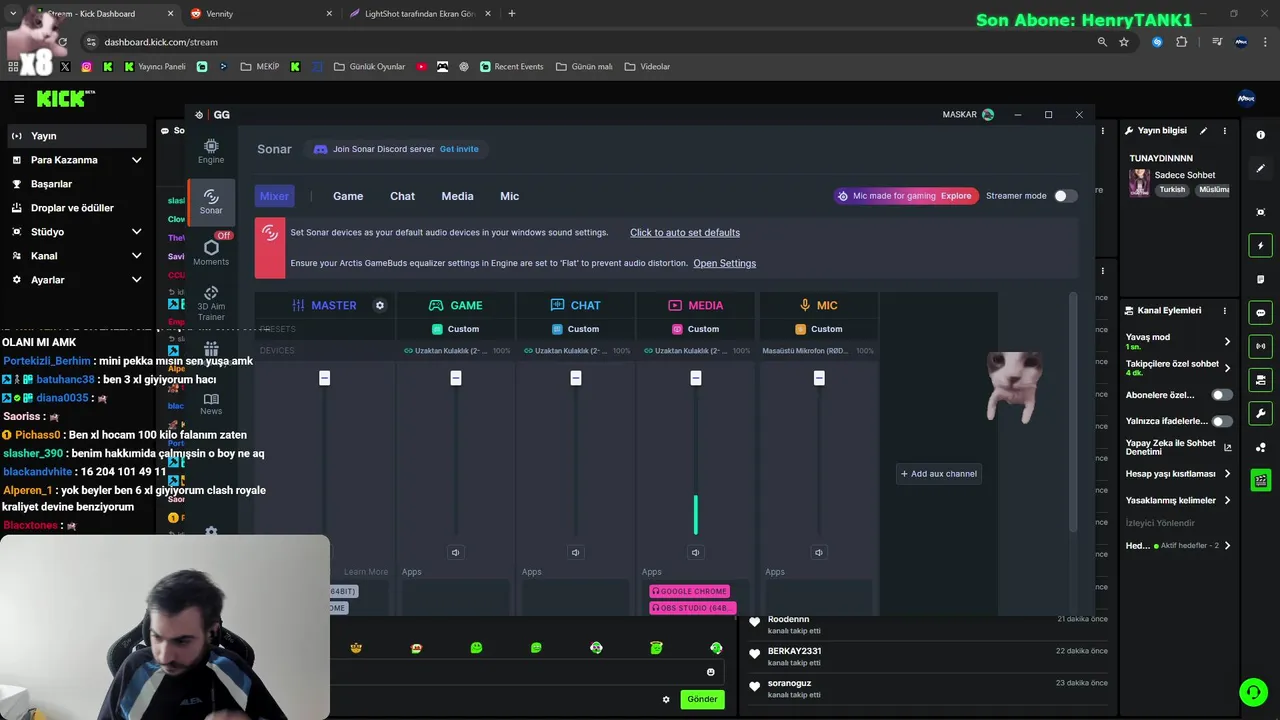The image size is (1280, 720).
Task: Open chat settings gear near Gönder
Action: (x=666, y=699)
